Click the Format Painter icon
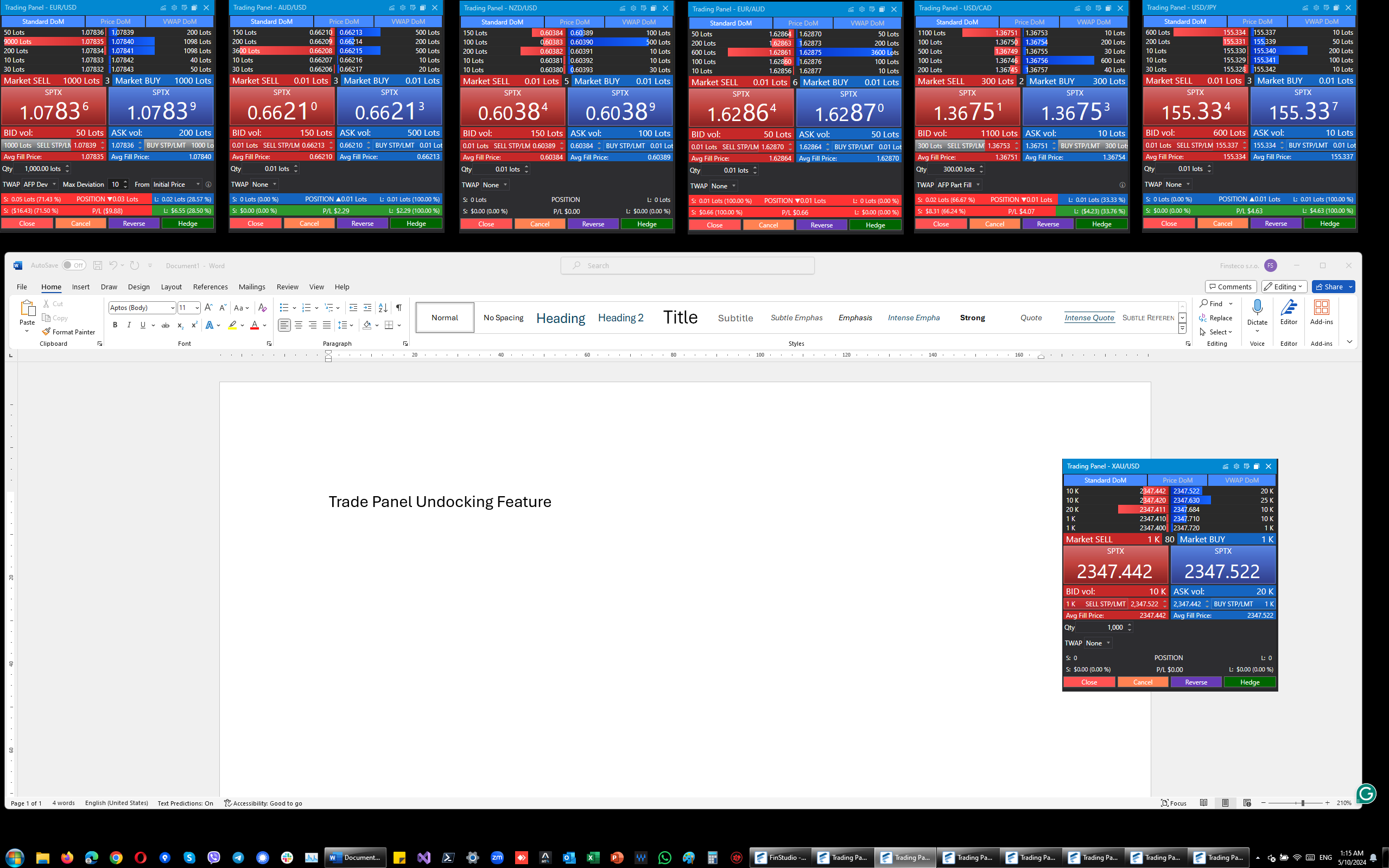Image resolution: width=1389 pixels, height=868 pixels. pos(47,332)
